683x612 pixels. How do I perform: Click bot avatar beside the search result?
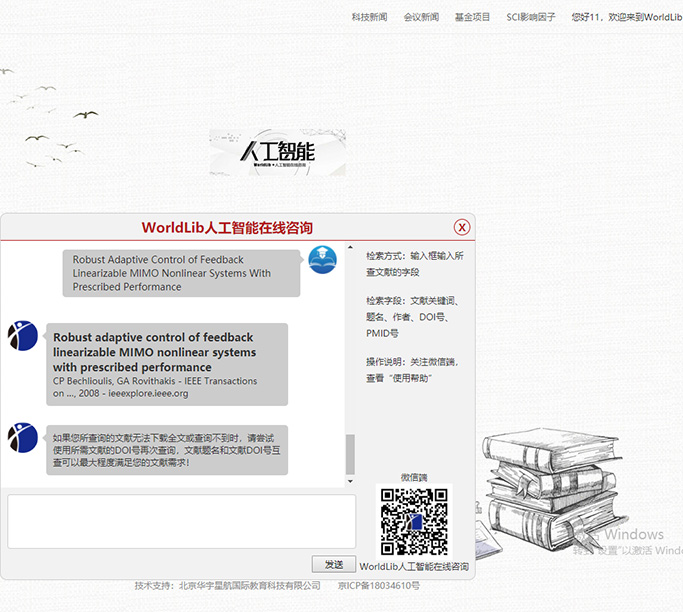[x=22, y=336]
